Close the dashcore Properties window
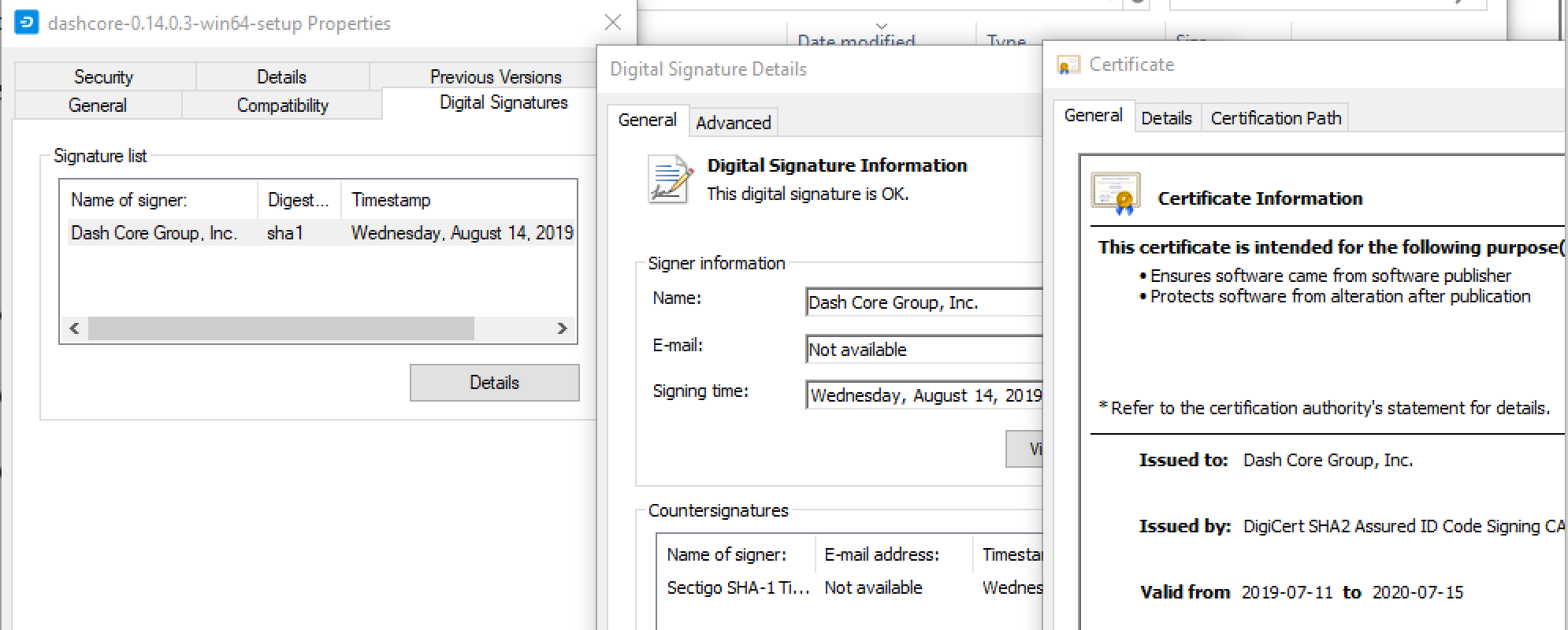The image size is (1568, 630). [x=613, y=23]
